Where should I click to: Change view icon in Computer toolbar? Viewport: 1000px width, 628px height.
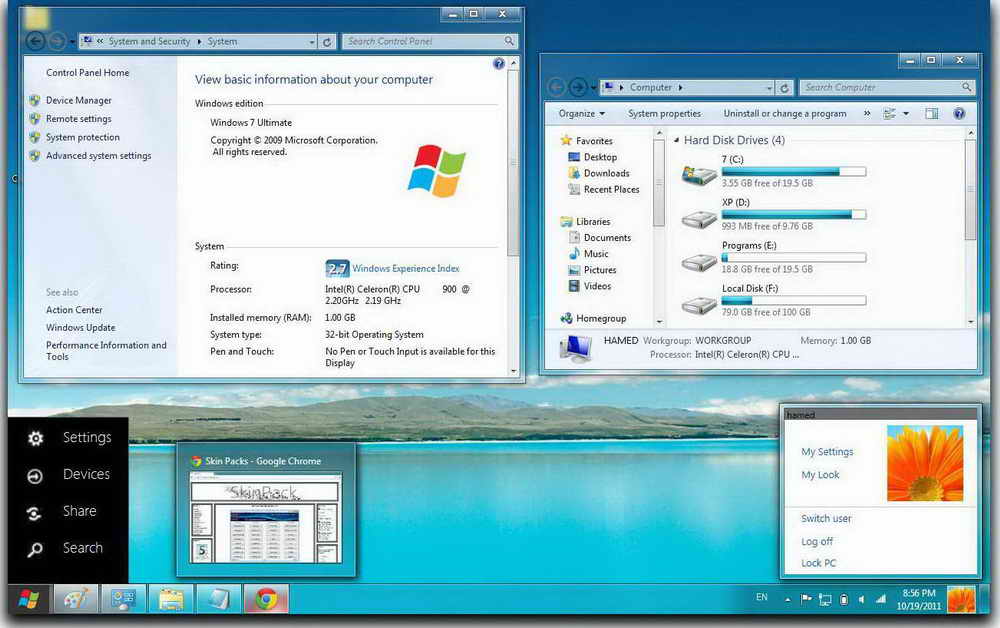coord(889,113)
